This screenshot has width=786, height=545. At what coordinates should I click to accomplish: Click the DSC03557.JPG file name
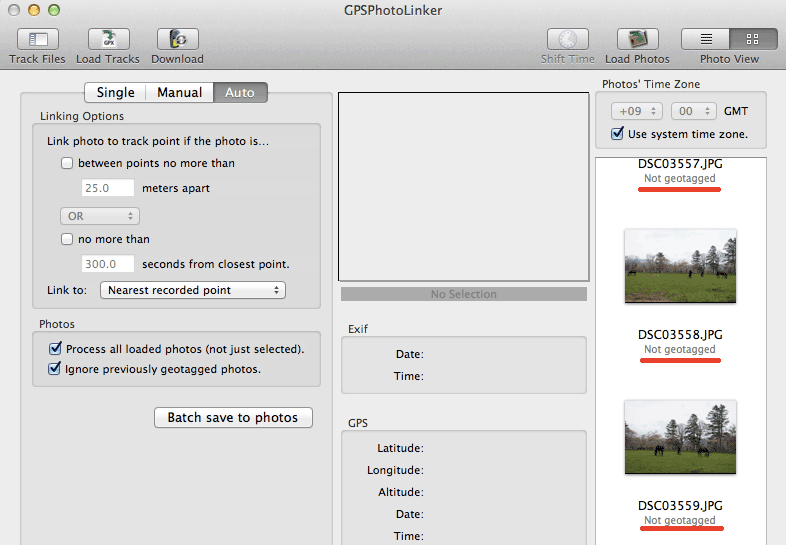coord(680,163)
